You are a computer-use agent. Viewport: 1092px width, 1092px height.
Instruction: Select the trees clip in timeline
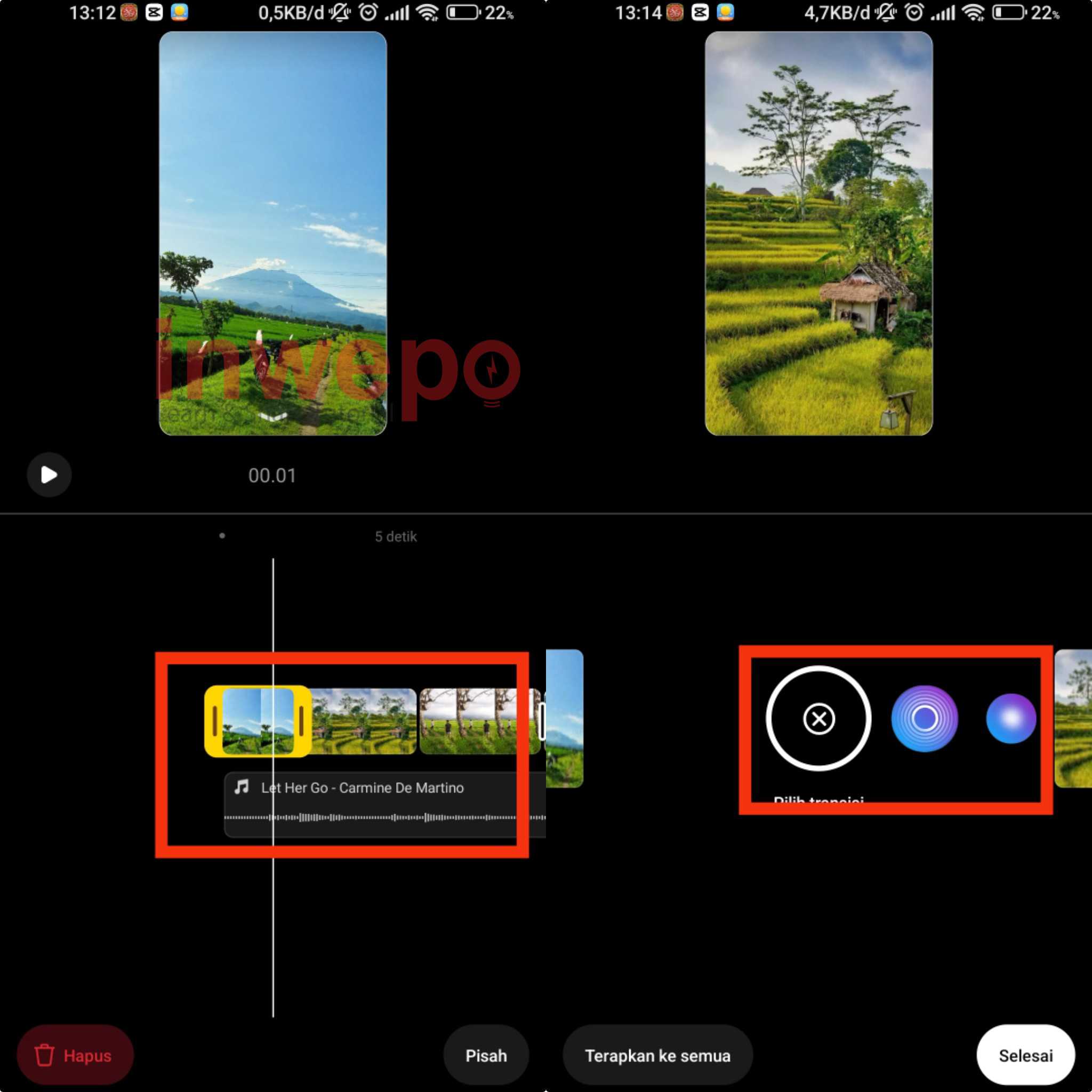[473, 721]
